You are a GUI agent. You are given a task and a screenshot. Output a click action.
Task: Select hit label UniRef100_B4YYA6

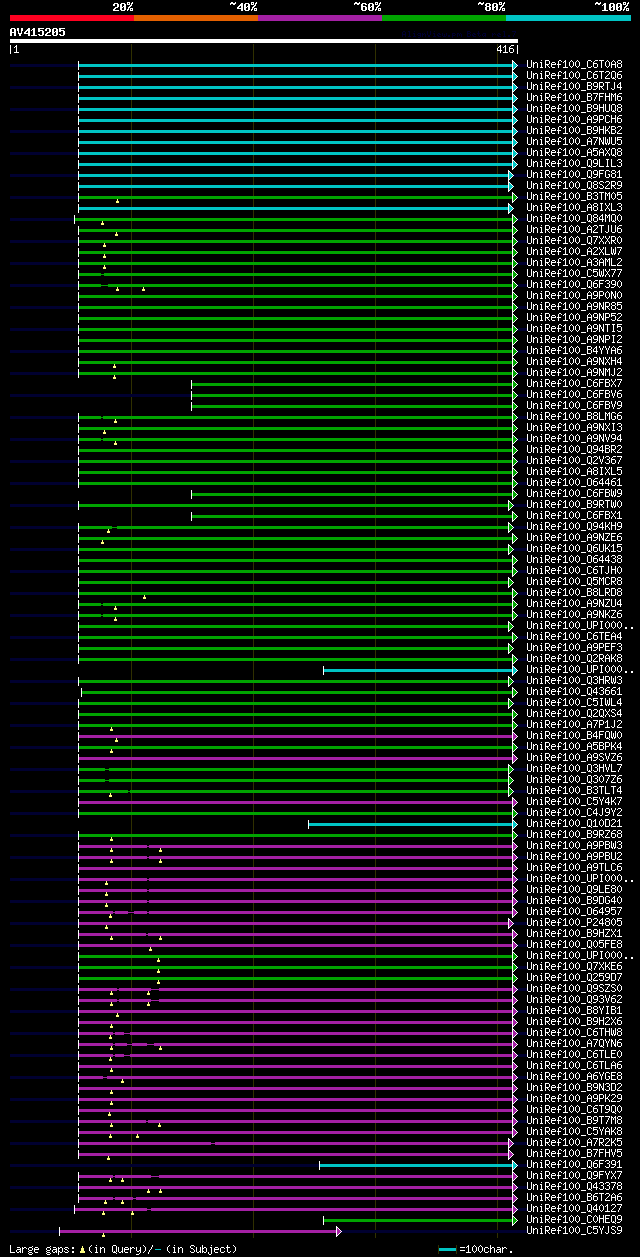(x=574, y=351)
